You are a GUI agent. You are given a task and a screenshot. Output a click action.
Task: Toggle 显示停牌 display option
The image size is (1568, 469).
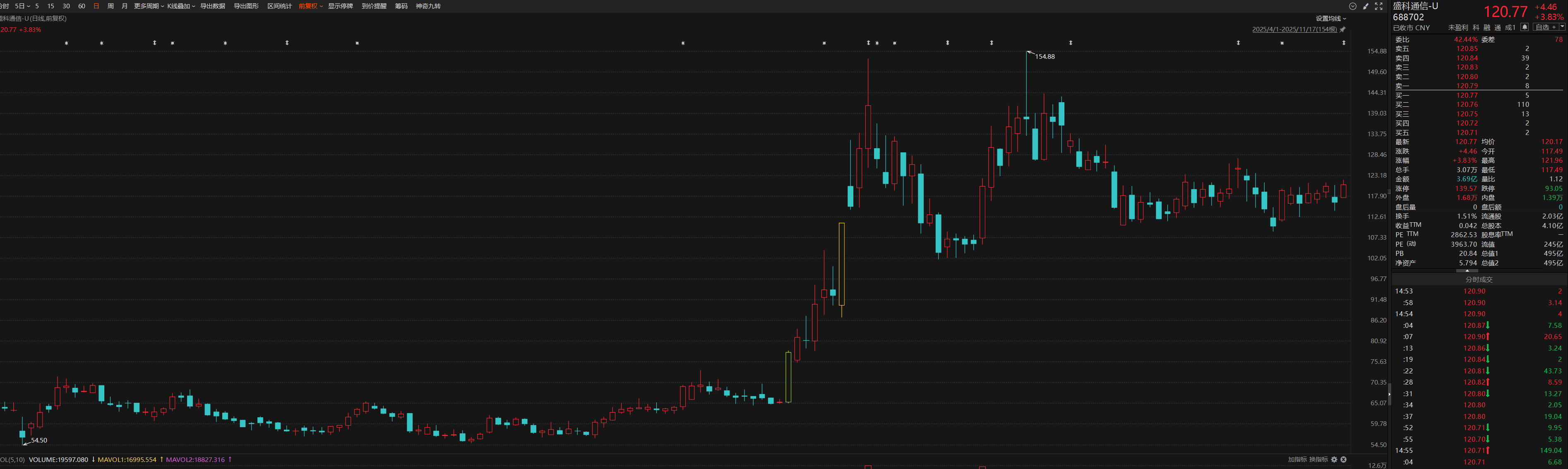click(340, 6)
